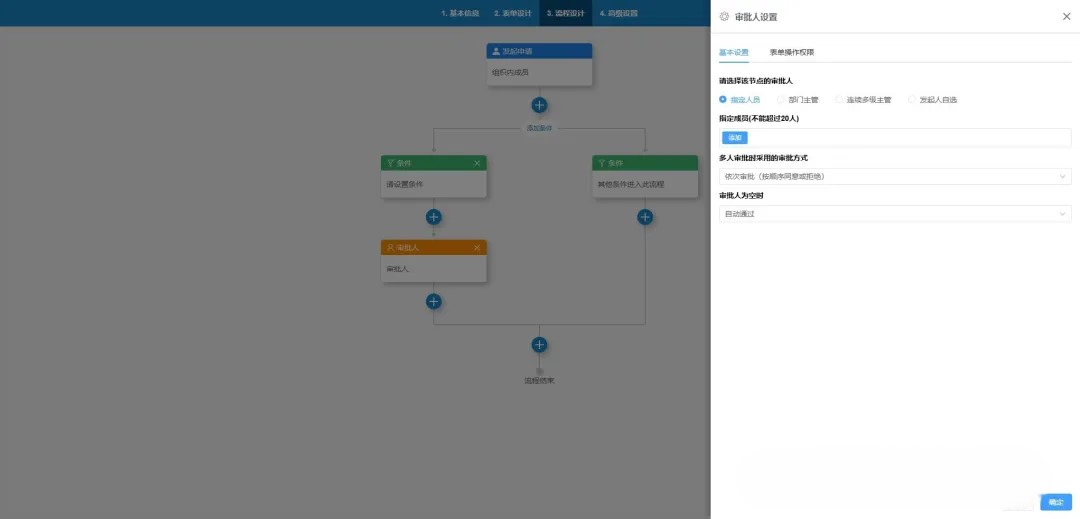Pick the 连续多级主管 radio option
1080x519 pixels.
click(839, 100)
